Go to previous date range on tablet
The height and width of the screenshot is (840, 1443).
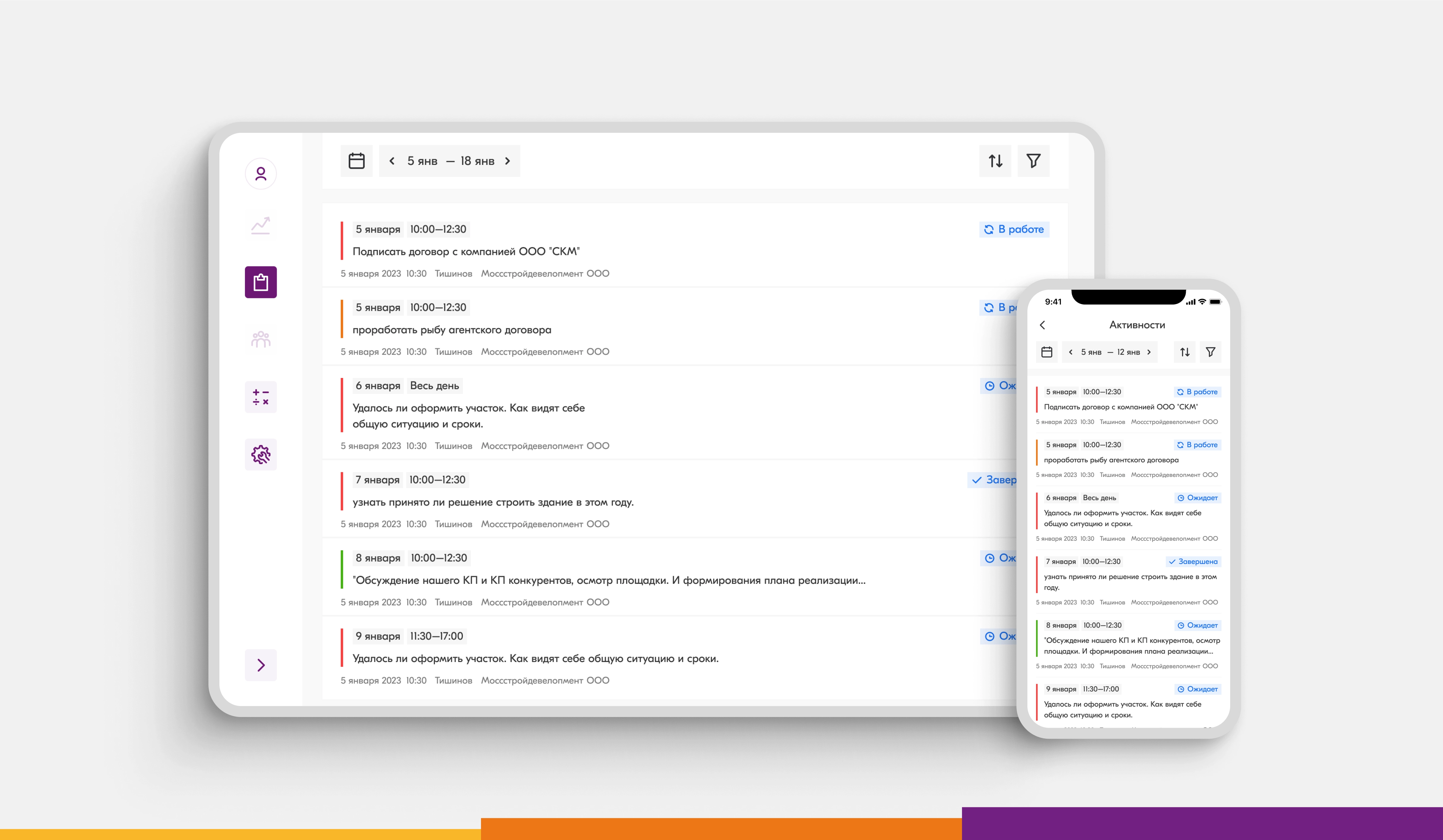(392, 161)
